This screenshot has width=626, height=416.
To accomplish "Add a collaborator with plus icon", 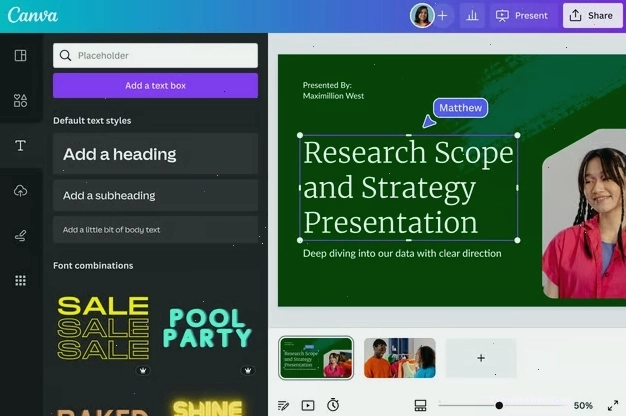I will click(x=442, y=16).
